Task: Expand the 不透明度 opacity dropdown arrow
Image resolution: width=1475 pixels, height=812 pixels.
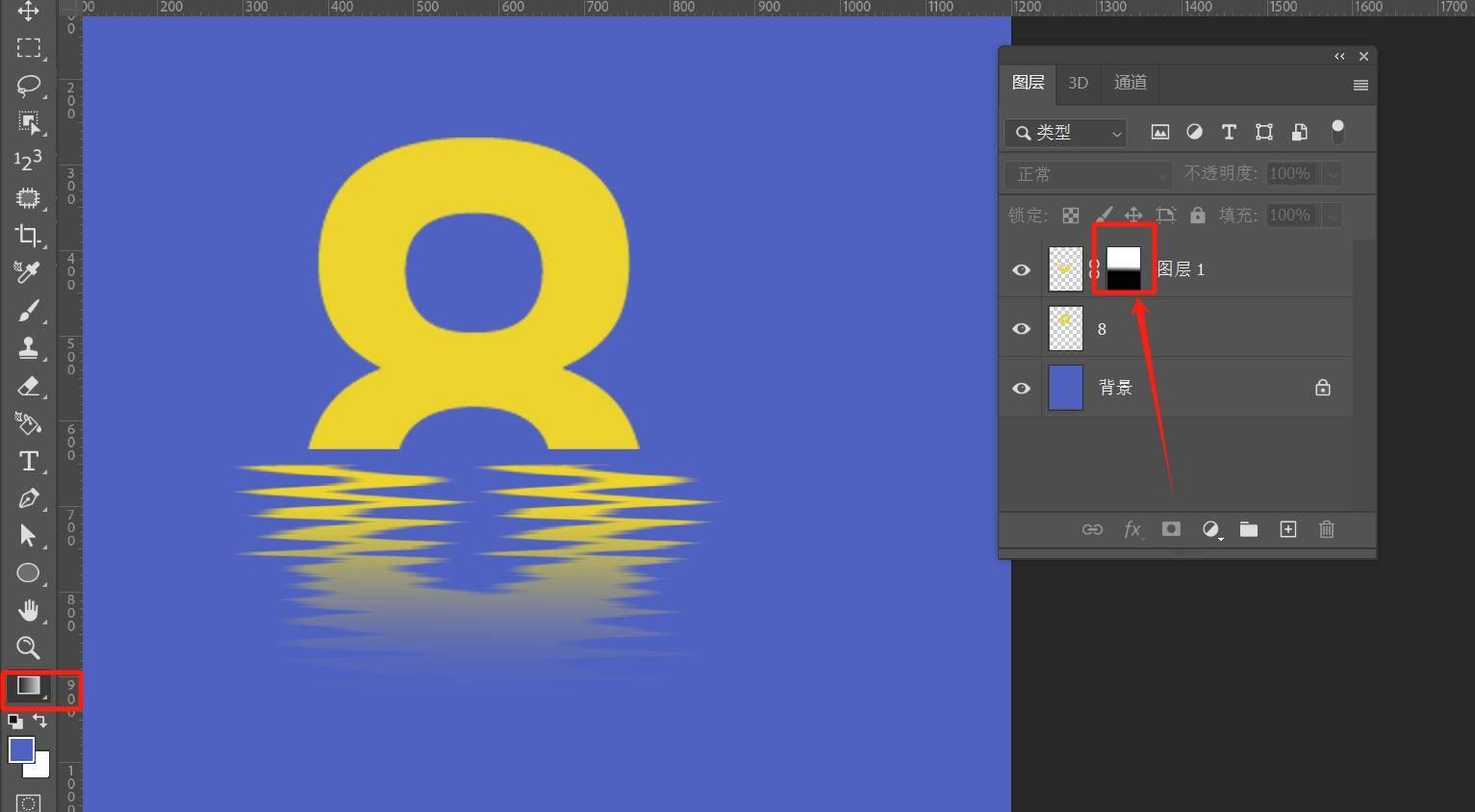Action: click(x=1333, y=174)
